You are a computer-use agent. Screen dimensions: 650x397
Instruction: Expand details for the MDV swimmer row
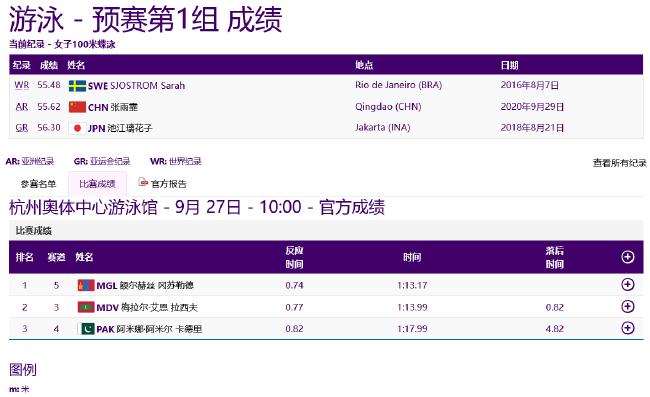coord(628,307)
